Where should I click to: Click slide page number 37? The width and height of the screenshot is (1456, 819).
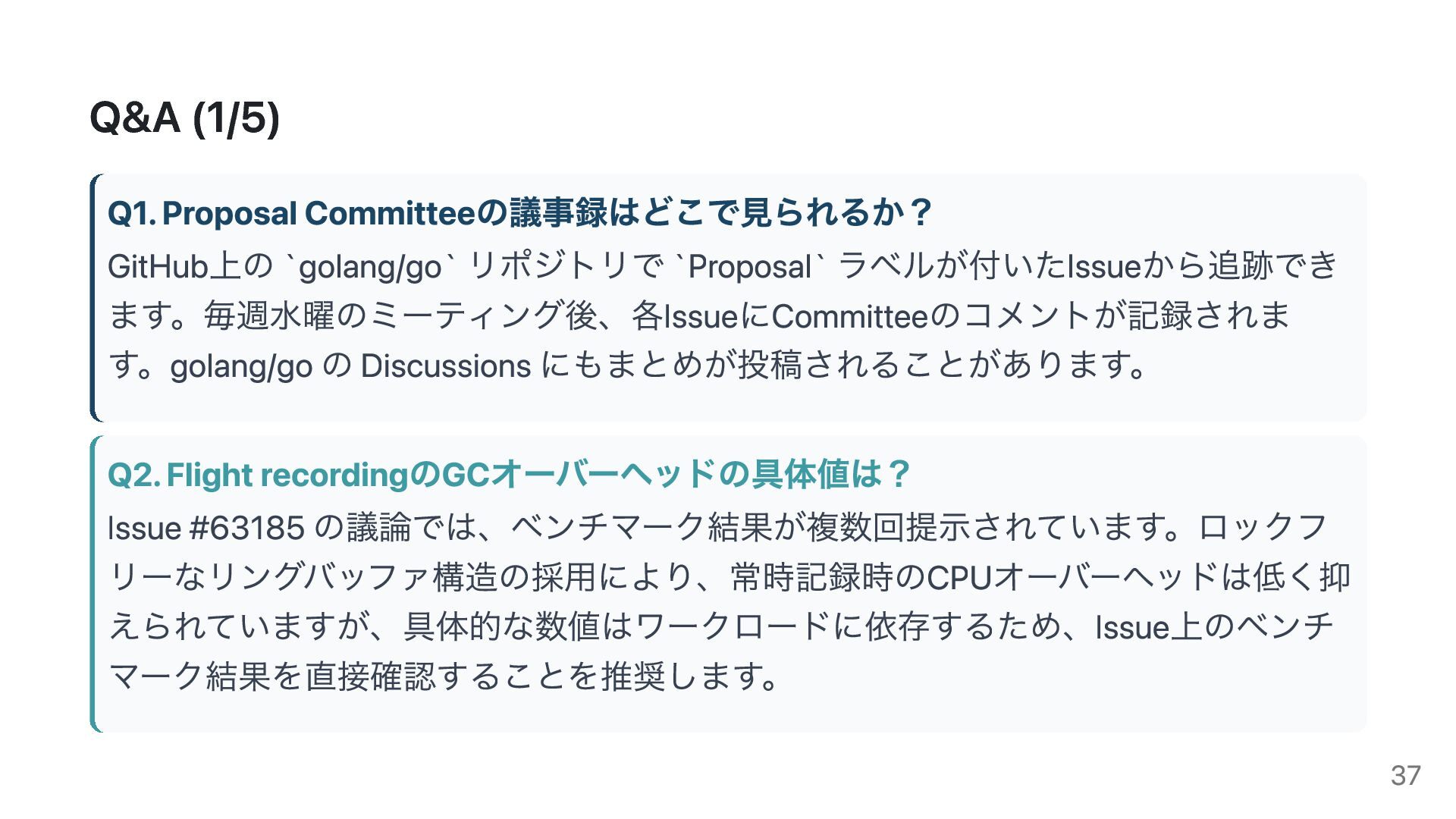coord(1405,775)
